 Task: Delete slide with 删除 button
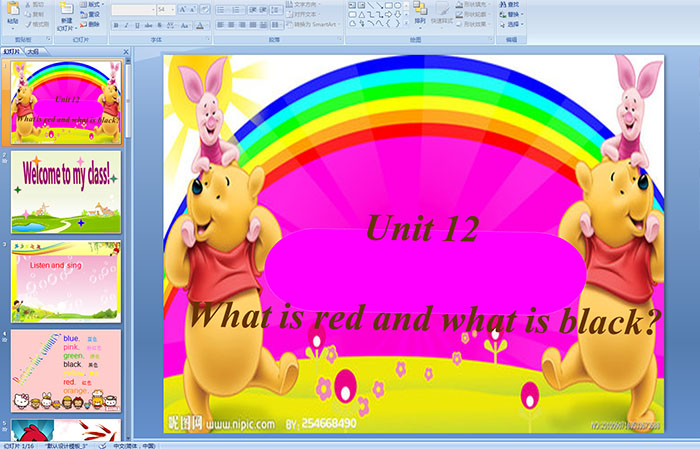tap(90, 24)
